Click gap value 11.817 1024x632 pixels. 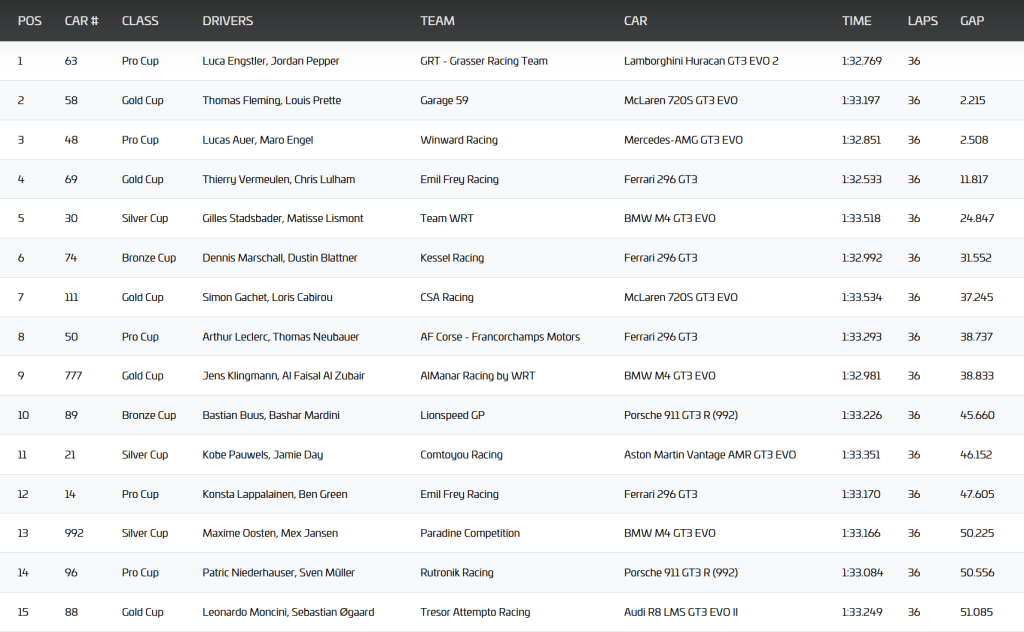[974, 179]
